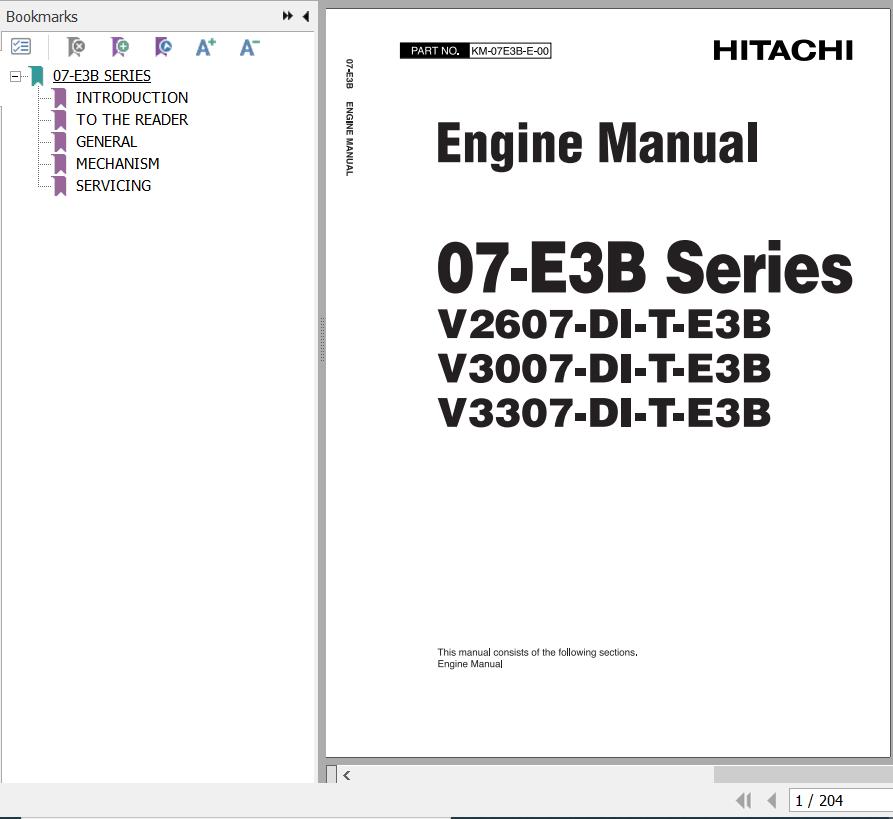Open the MECHANISM bookmark
This screenshot has height=819, width=893.
coord(117,163)
